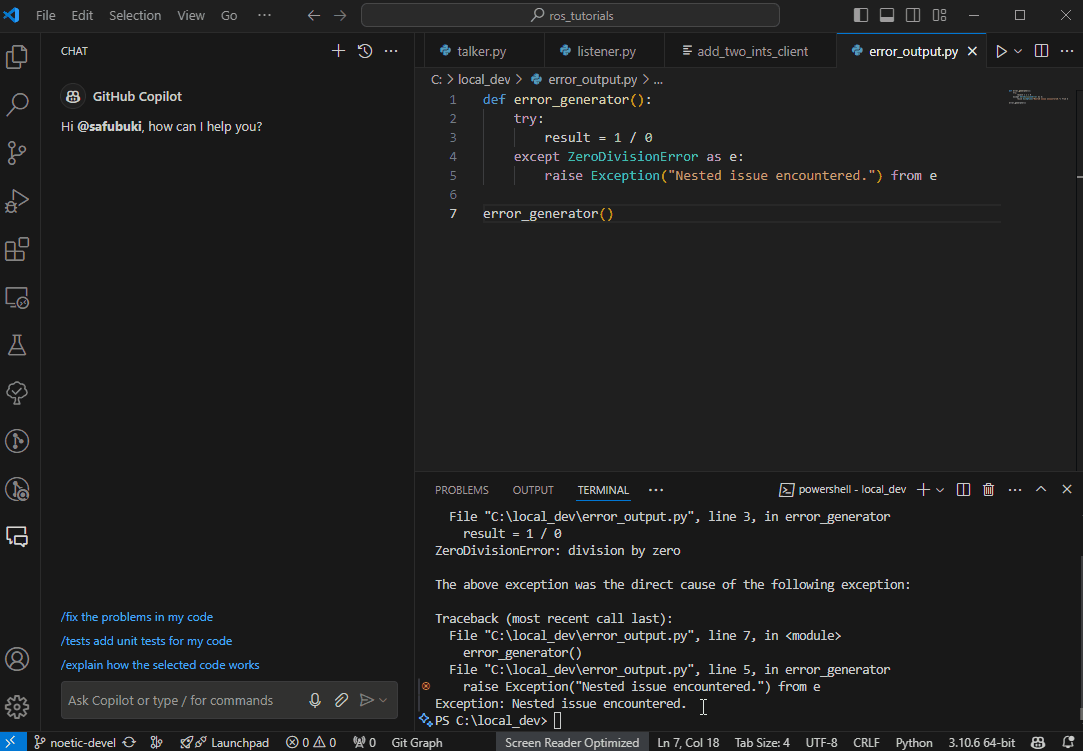Open the File menu
Viewport: 1083px width, 751px height.
tap(46, 15)
